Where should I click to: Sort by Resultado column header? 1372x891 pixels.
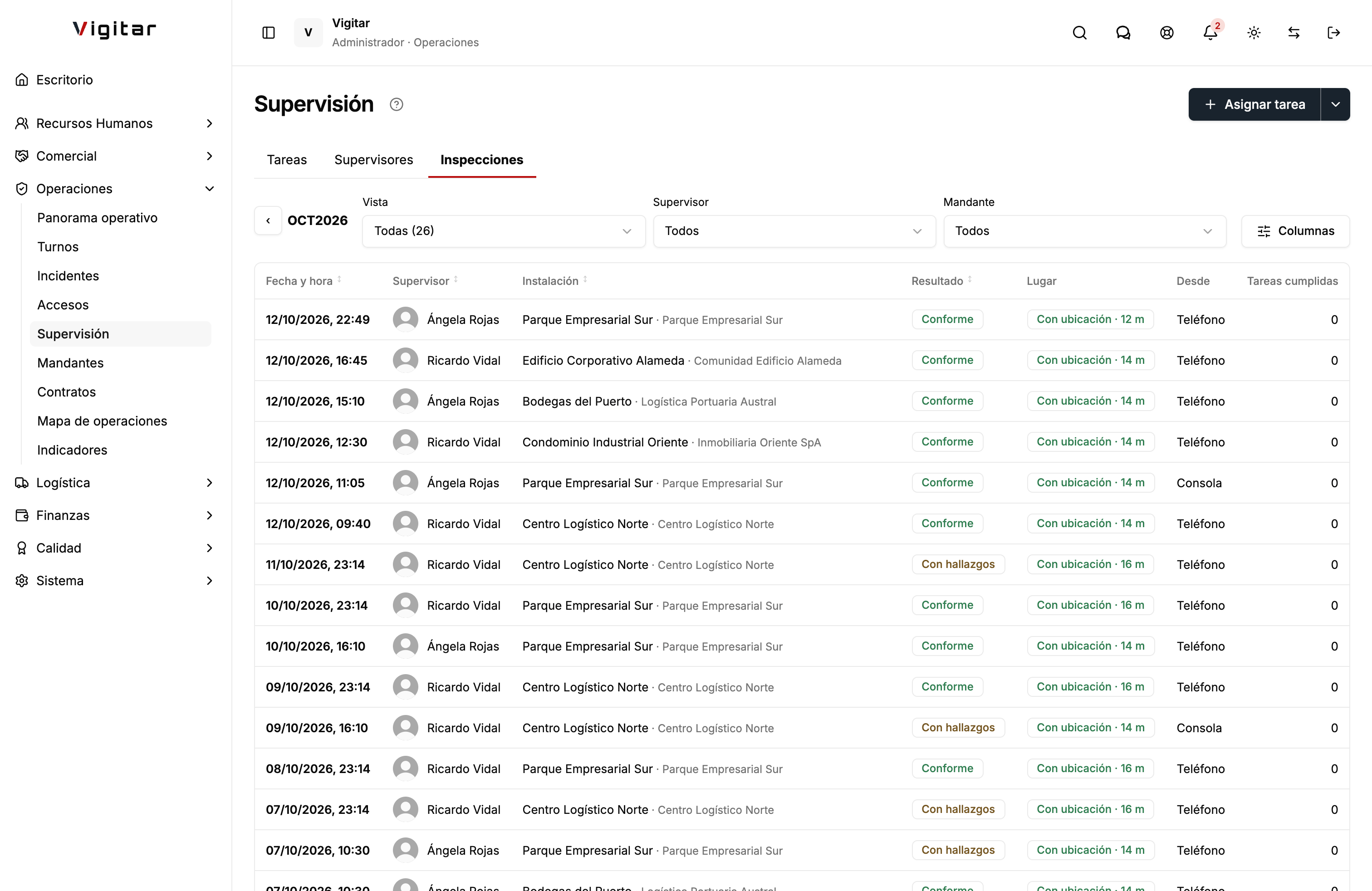coord(941,281)
